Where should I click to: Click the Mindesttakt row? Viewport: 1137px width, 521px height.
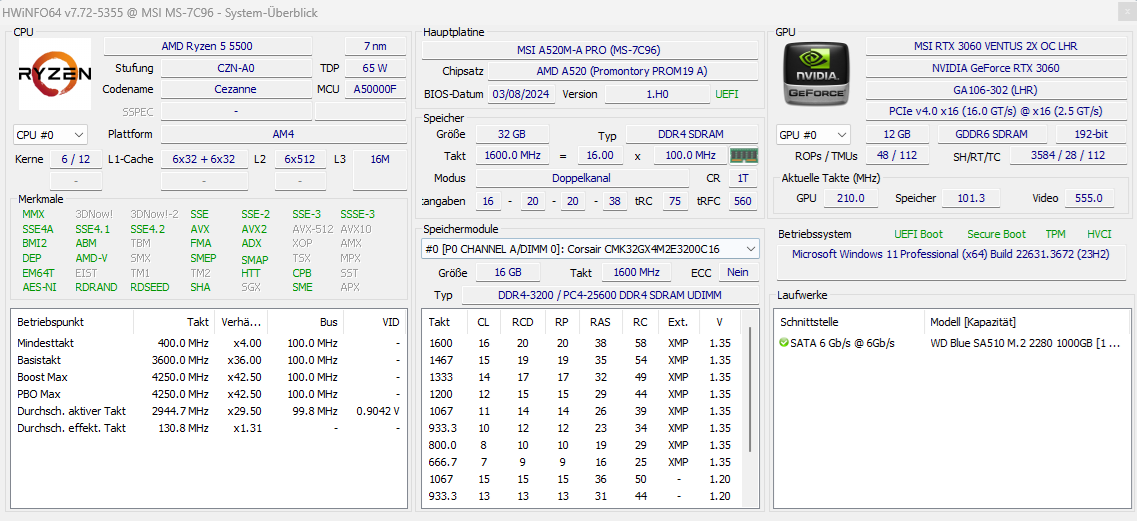pyautogui.click(x=209, y=342)
